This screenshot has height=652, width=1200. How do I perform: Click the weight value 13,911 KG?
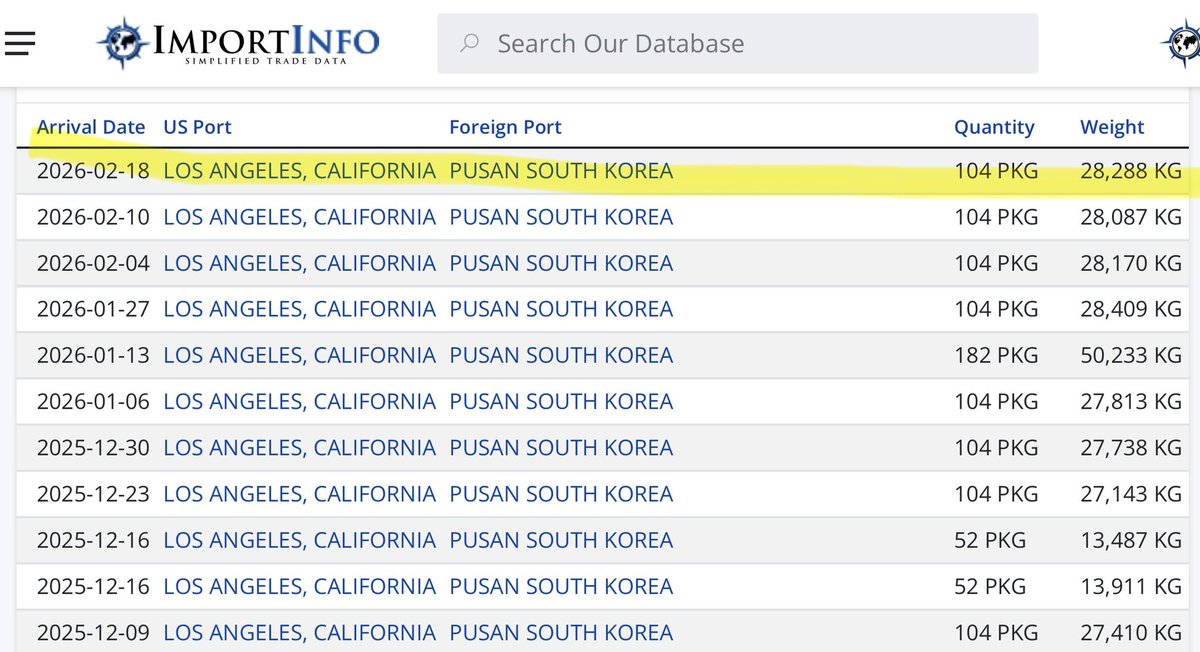[1131, 586]
